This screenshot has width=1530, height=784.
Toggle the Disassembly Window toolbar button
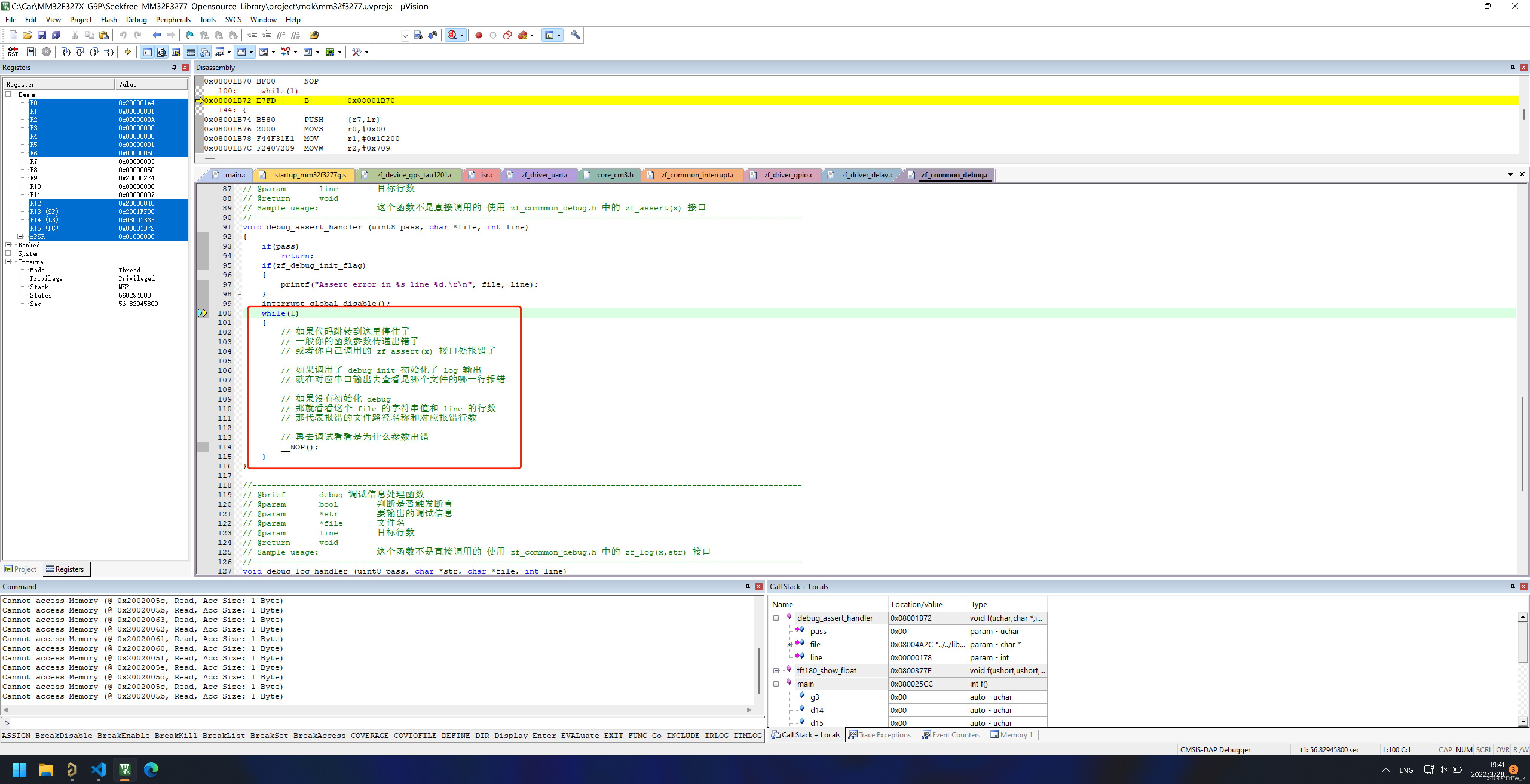pos(162,52)
